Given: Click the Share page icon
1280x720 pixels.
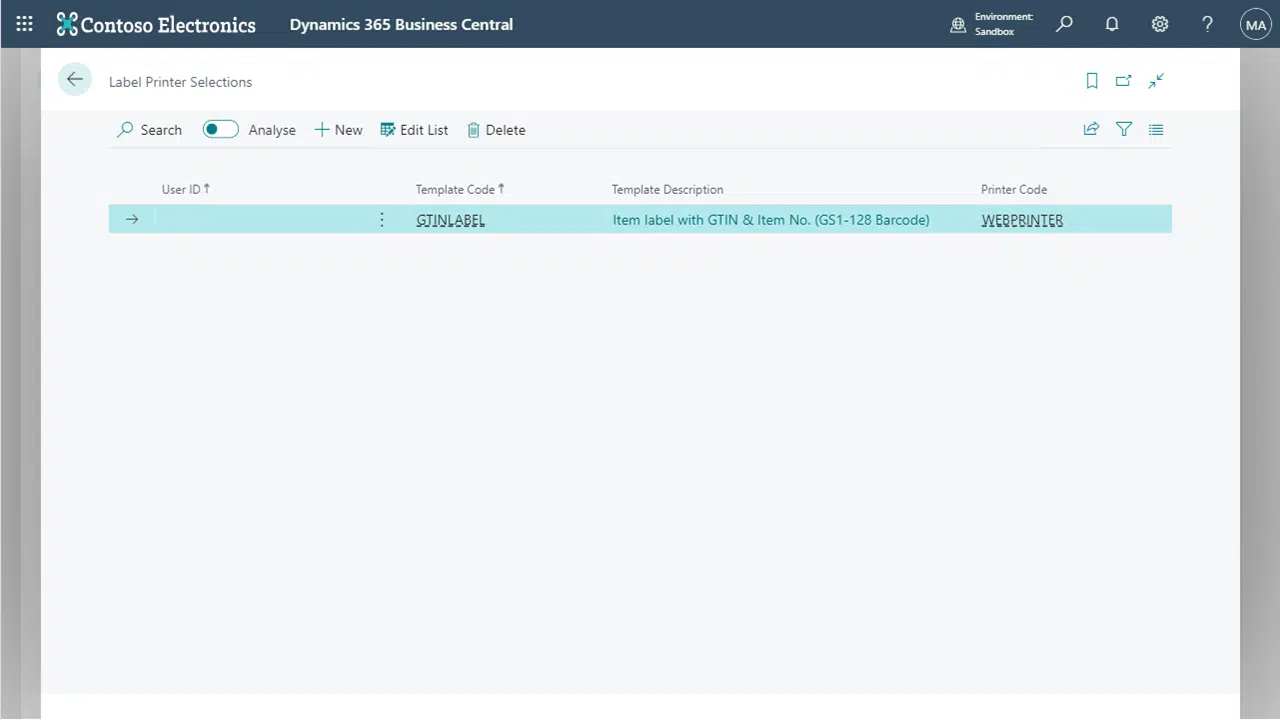Looking at the screenshot, I should coord(1091,129).
